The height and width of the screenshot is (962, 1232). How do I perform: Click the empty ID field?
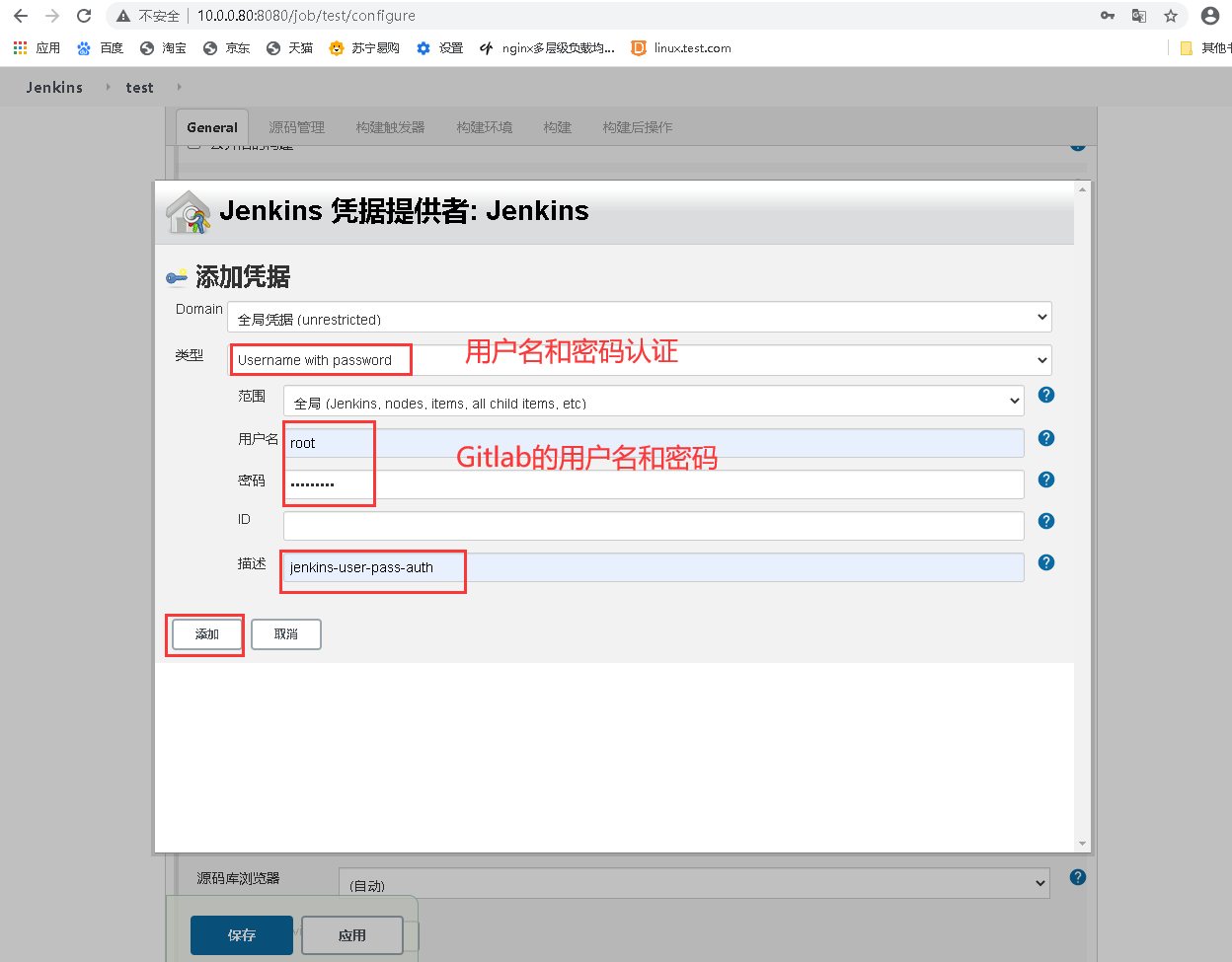point(654,526)
